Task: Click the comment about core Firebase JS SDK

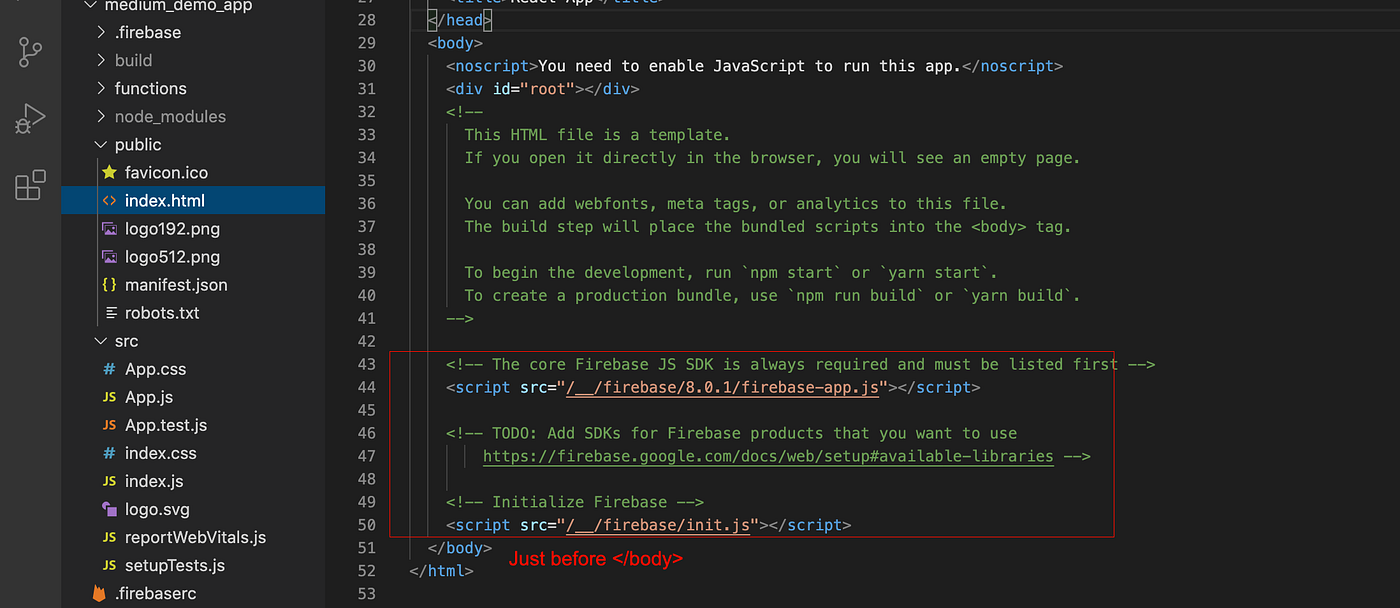Action: (800, 364)
